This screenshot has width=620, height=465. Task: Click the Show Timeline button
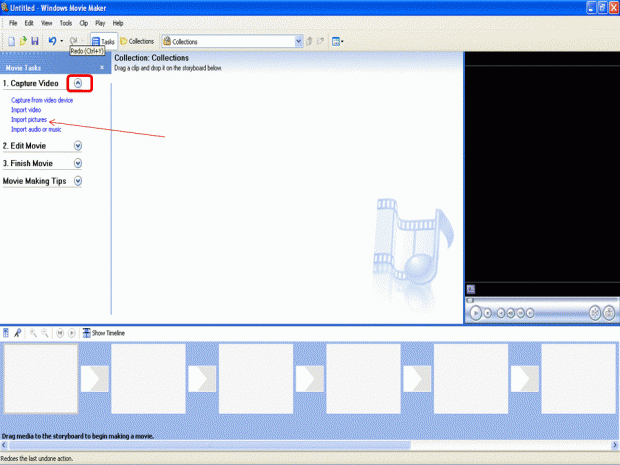click(x=104, y=333)
